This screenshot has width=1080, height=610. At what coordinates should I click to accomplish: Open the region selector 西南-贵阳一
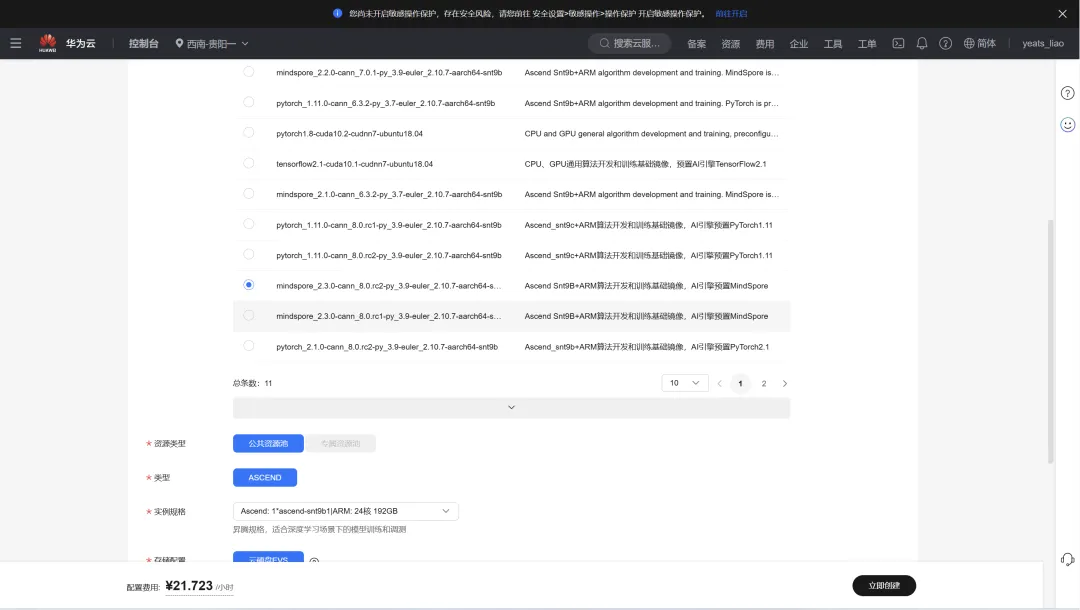point(212,43)
